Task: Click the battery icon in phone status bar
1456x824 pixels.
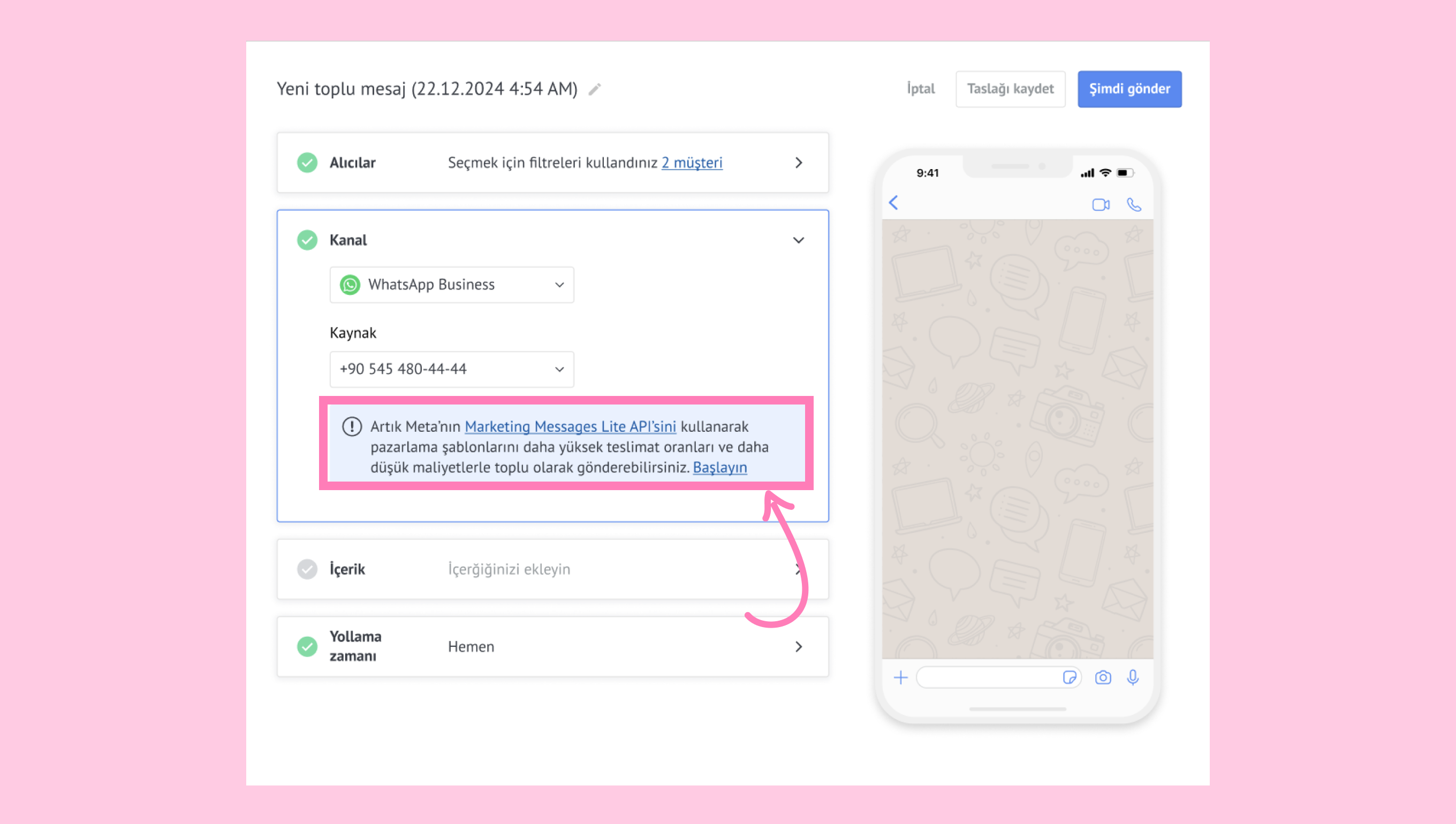Action: click(1125, 173)
